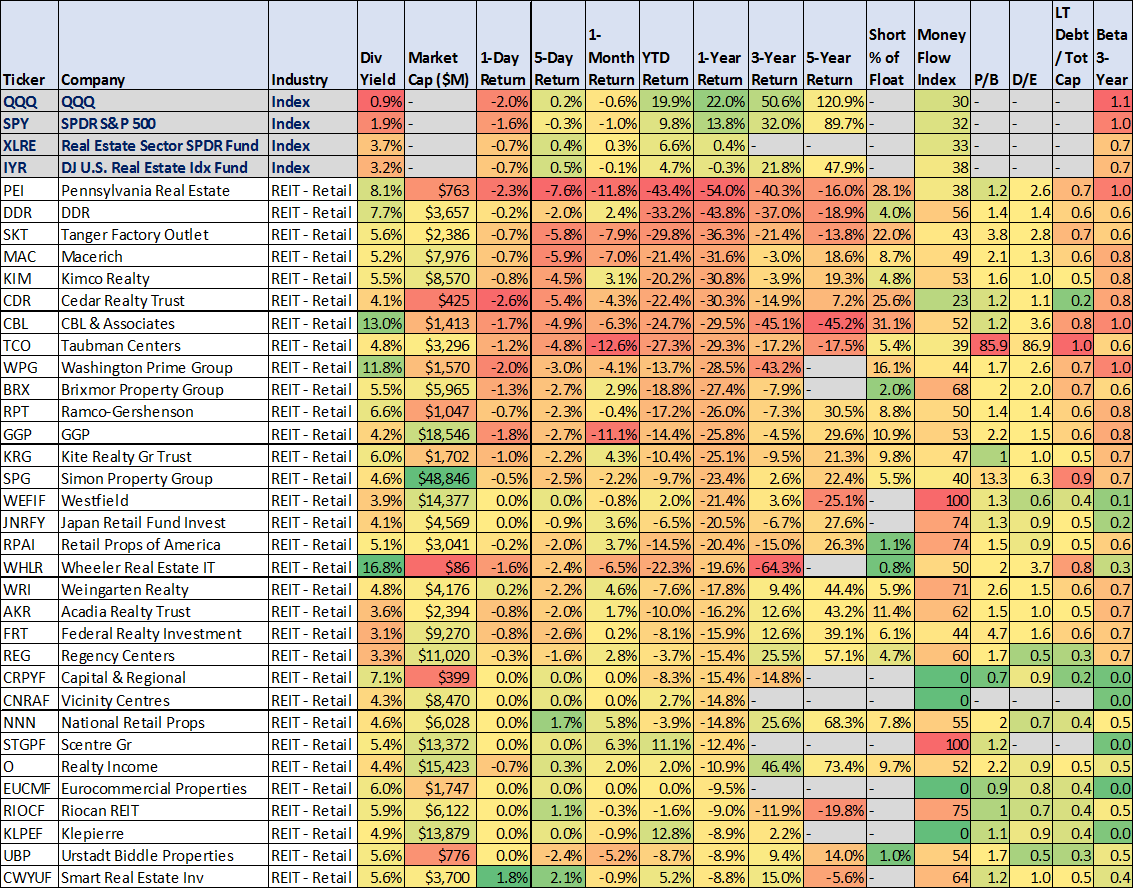The height and width of the screenshot is (889, 1134).
Task: Select 'DJ U.S. Real Estate Idx Fund' cell
Action: (x=163, y=168)
